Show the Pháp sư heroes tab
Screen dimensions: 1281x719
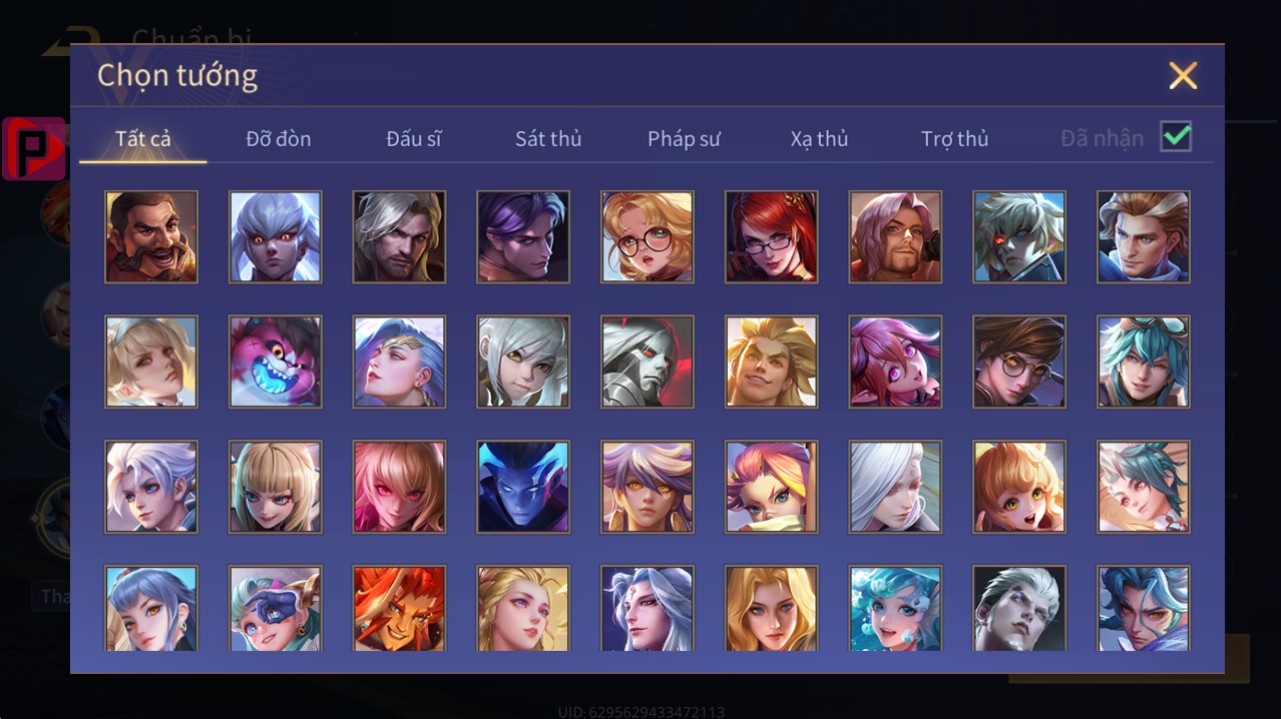pyautogui.click(x=683, y=139)
